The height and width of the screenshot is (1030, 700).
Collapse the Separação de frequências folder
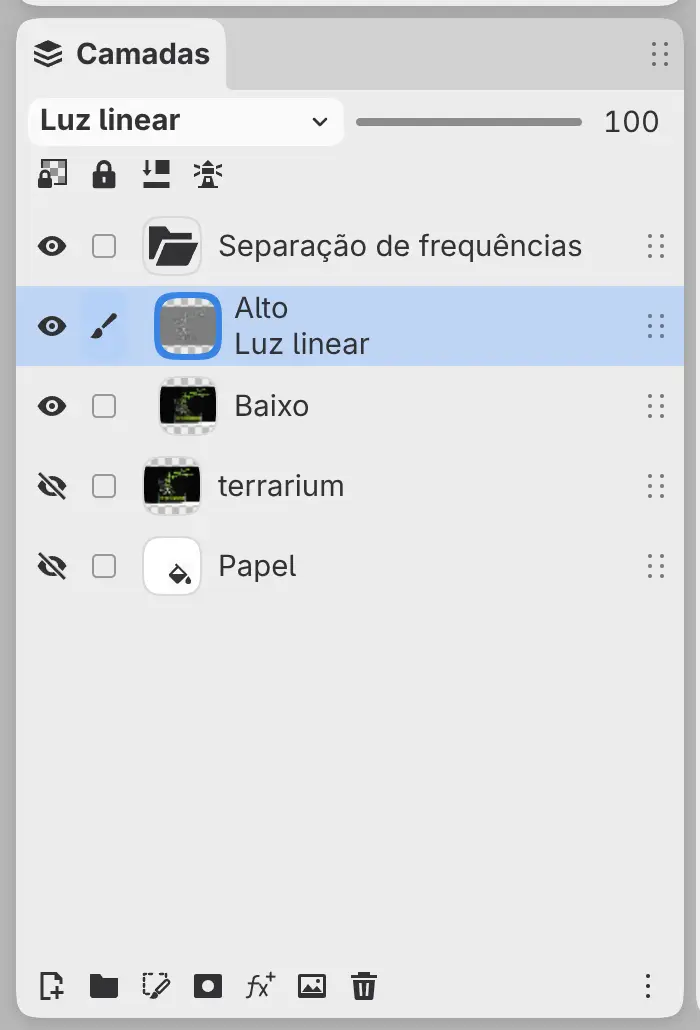pos(172,246)
